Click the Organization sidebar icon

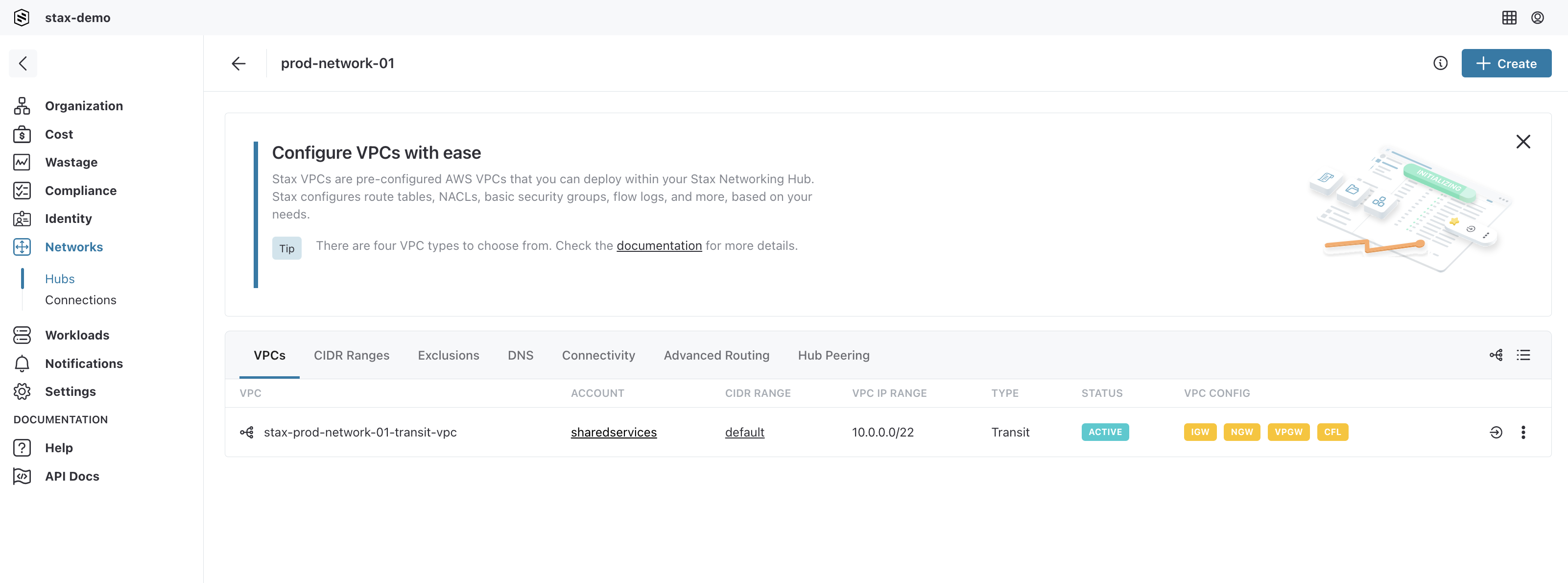[x=21, y=105]
